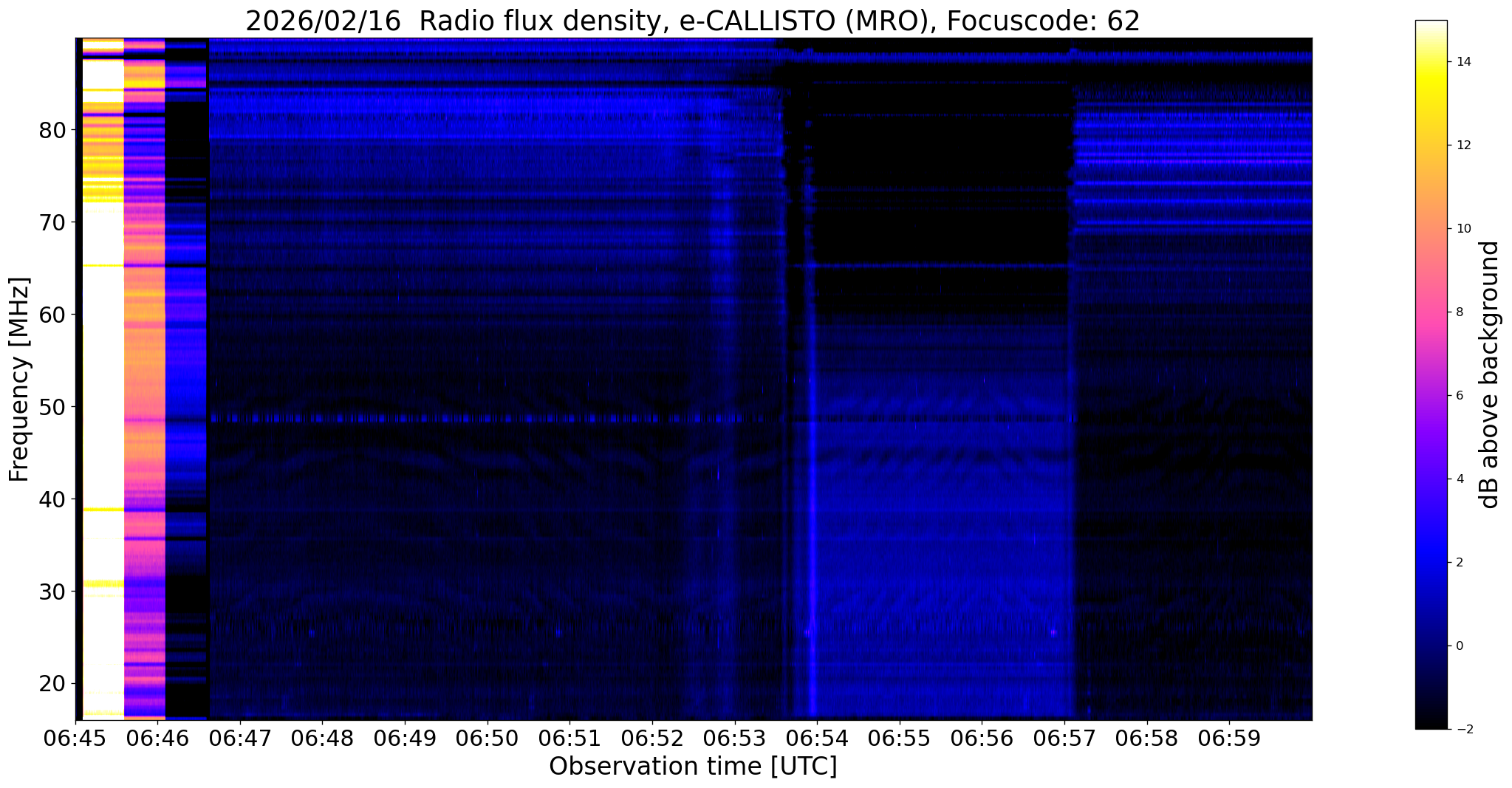This screenshot has height=788, width=1512.
Task: Click the 06:58 time tick label
Action: [1146, 738]
